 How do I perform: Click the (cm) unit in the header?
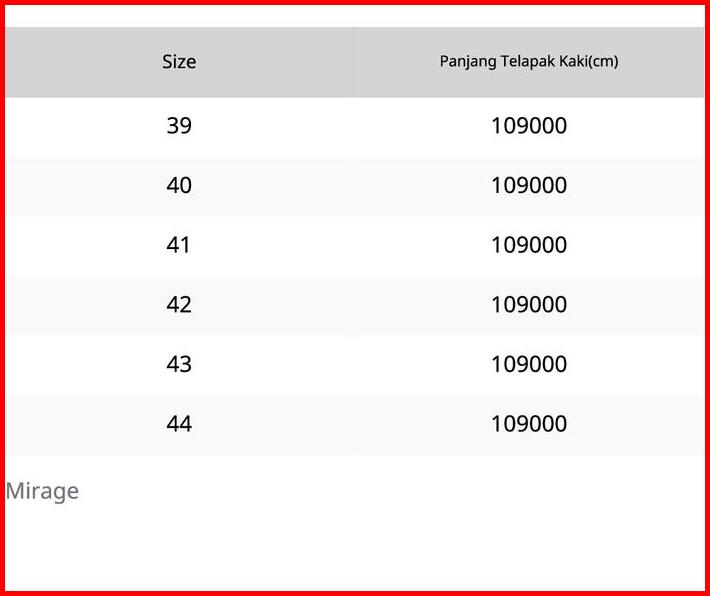coord(603,62)
